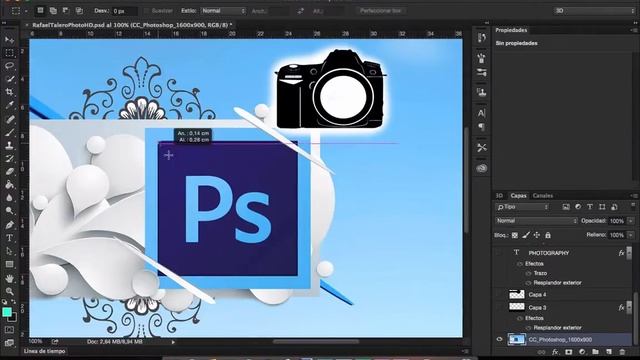Create a new layer
Screen dimensions: 640x360
609,352
